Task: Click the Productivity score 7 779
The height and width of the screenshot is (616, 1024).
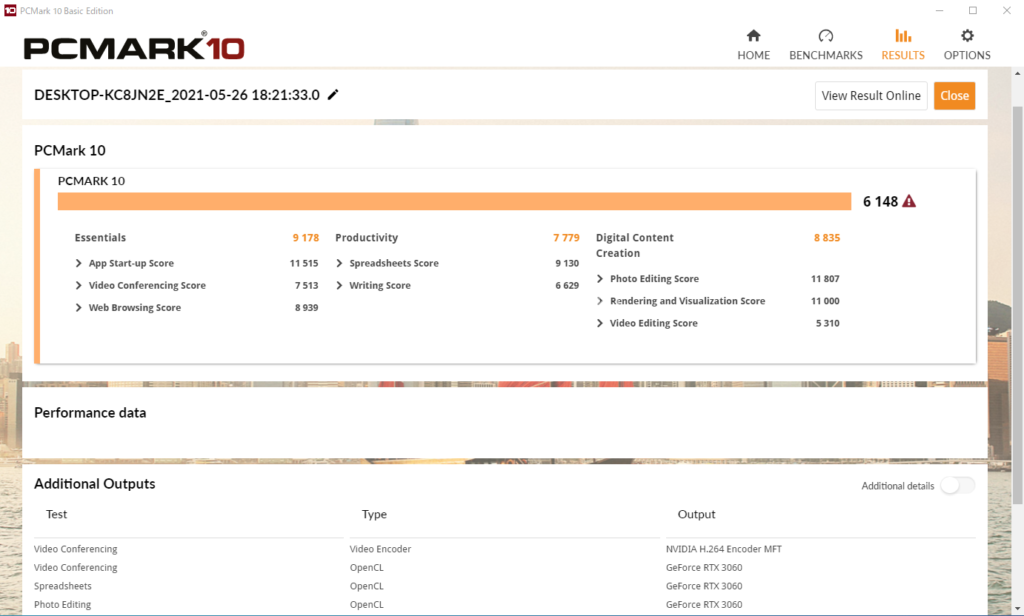Action: click(x=566, y=238)
